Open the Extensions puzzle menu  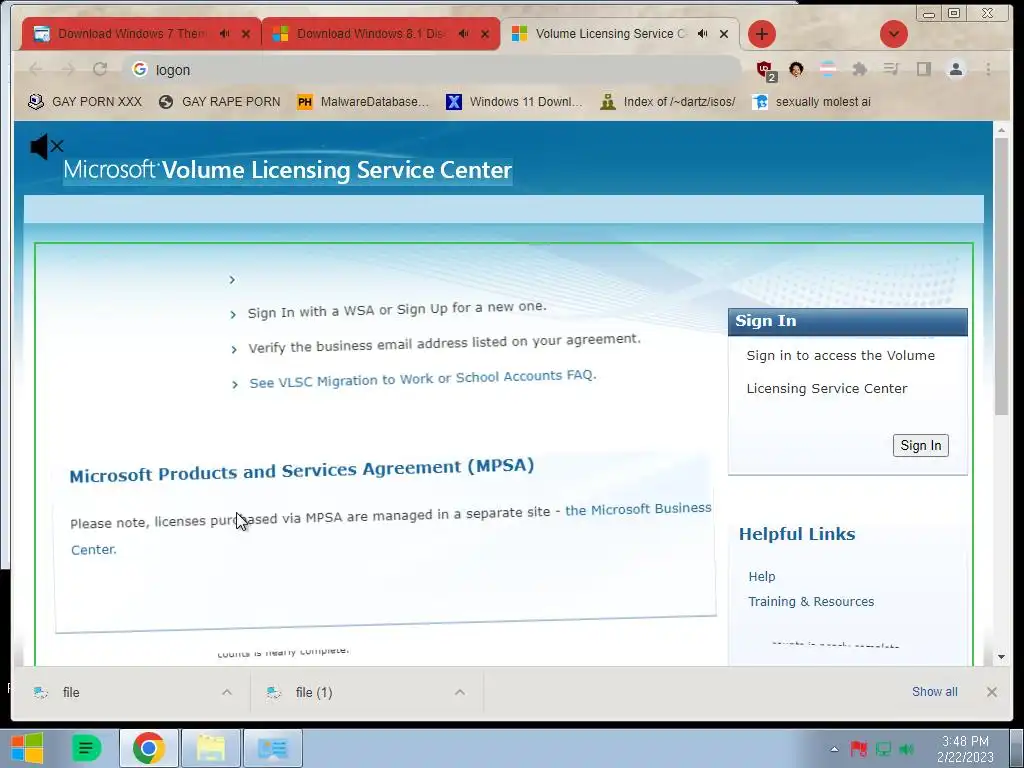[859, 69]
